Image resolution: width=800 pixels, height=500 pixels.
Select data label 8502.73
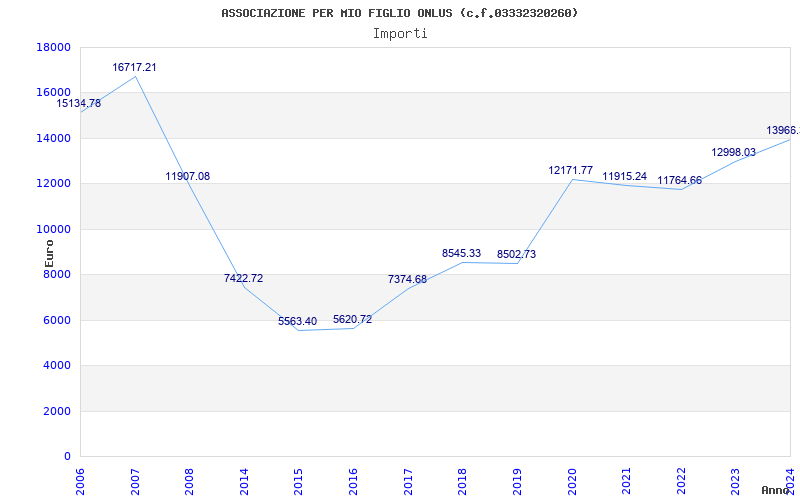click(x=516, y=254)
